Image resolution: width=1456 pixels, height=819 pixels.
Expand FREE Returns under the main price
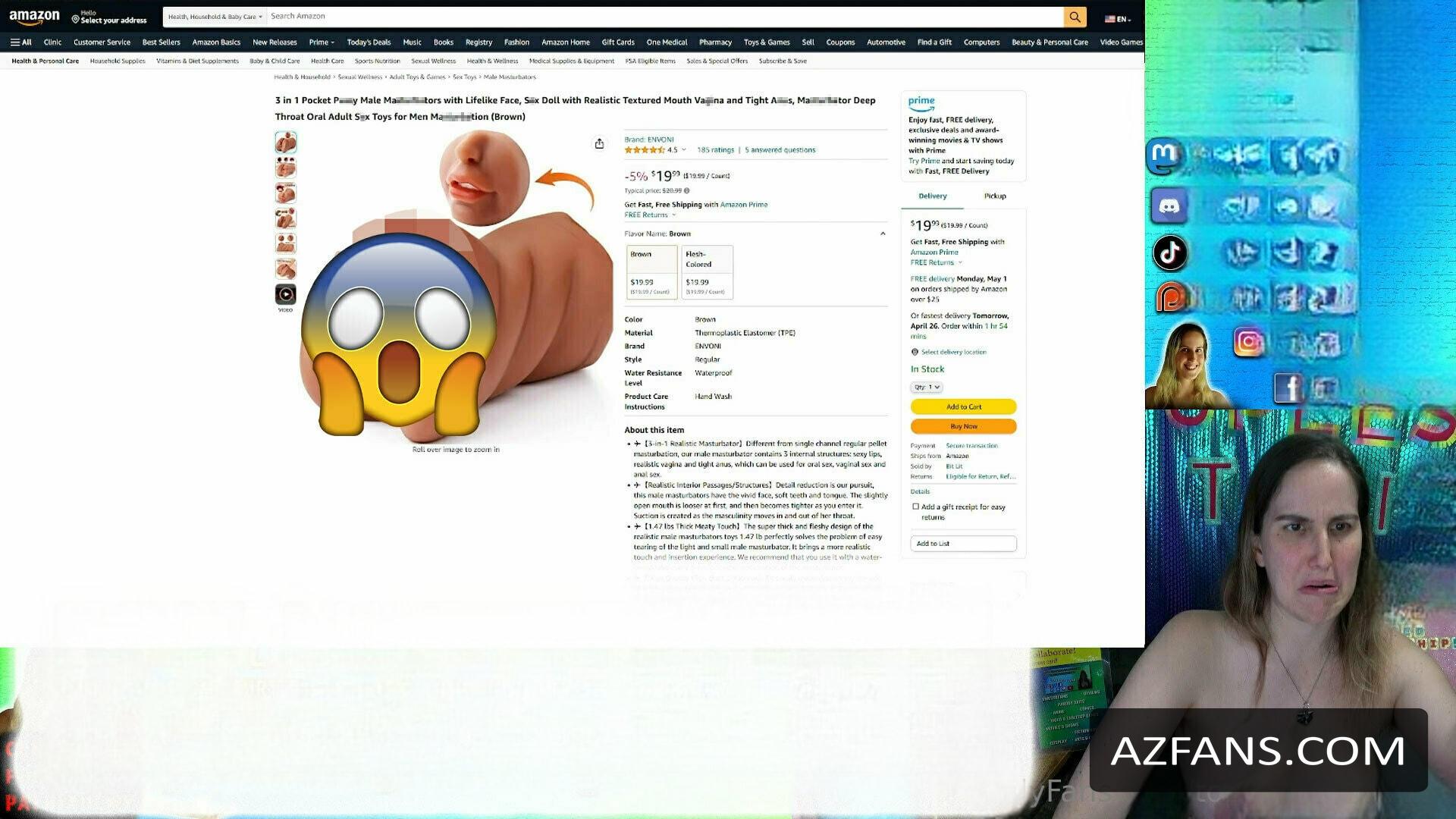pyautogui.click(x=650, y=215)
